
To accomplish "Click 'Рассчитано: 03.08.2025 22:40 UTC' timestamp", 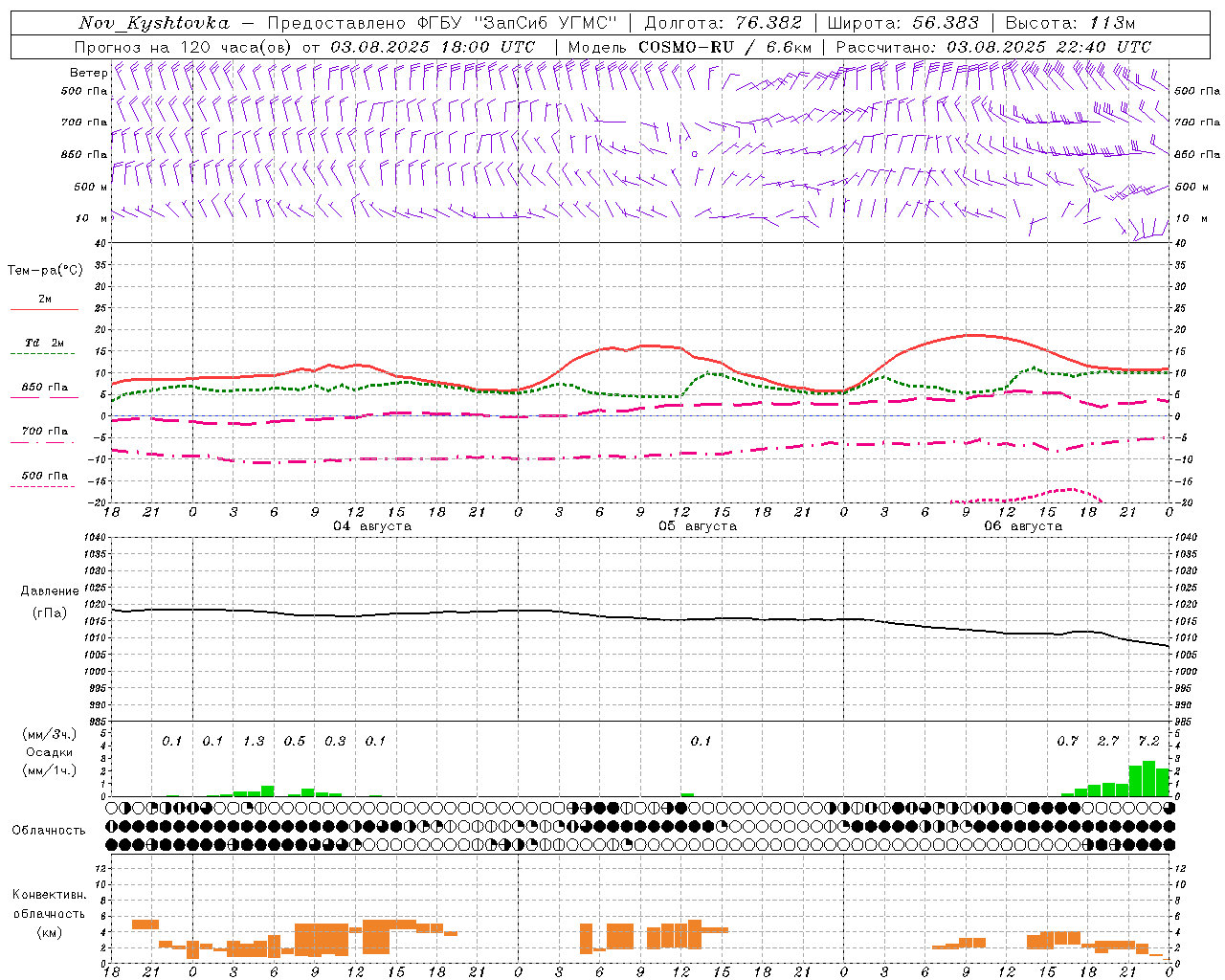I will point(993,47).
